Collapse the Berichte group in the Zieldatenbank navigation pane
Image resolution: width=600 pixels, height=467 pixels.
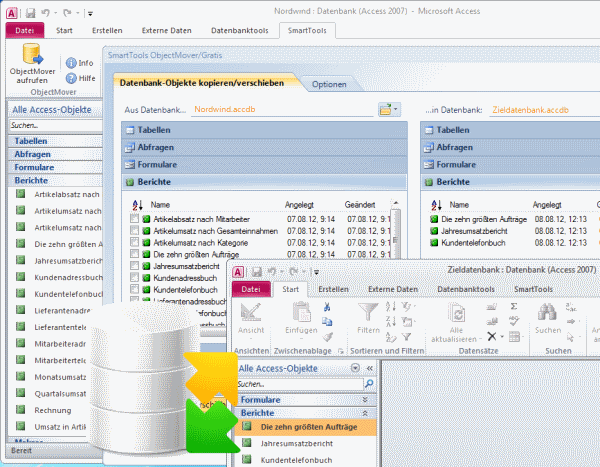(x=305, y=413)
